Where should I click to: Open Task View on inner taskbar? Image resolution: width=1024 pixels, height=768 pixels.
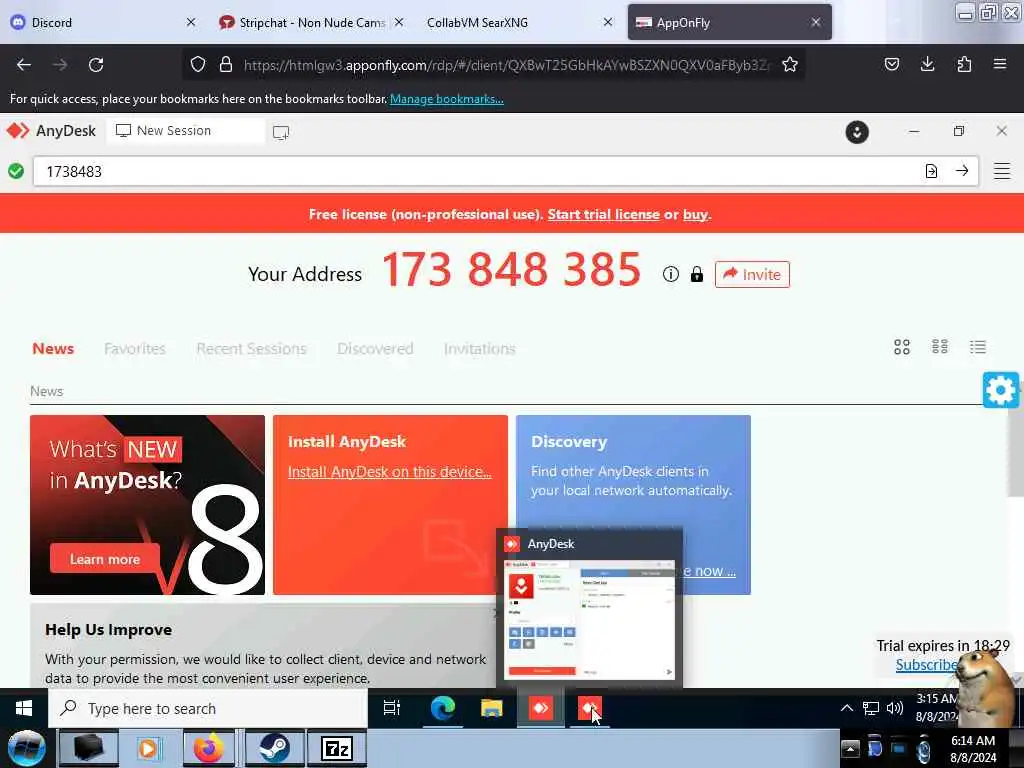coord(392,708)
